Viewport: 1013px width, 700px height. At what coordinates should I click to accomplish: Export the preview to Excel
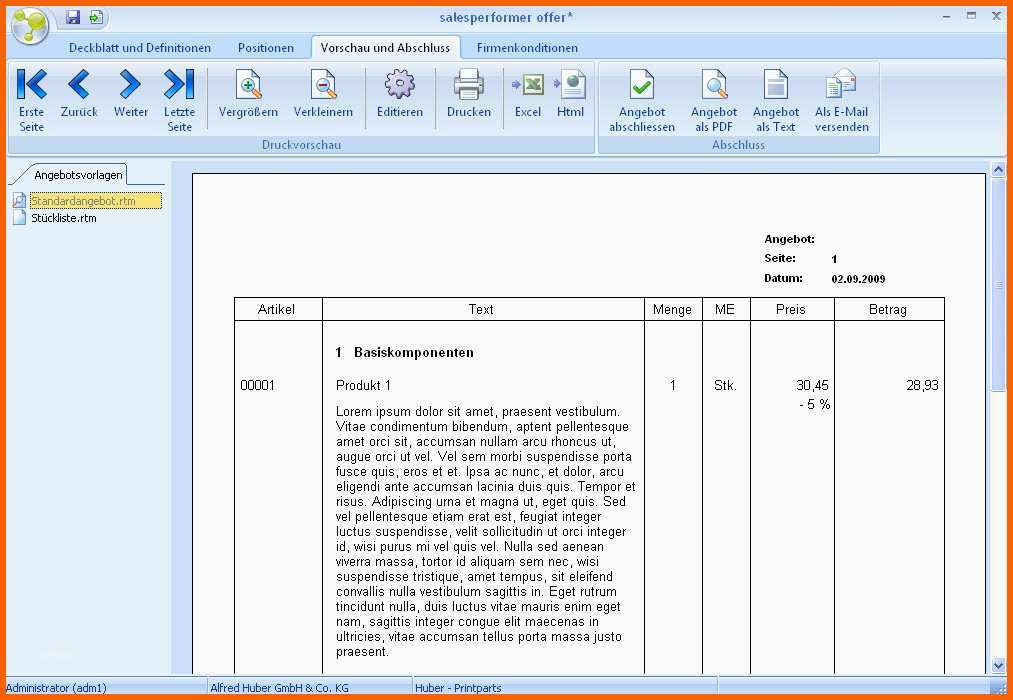[528, 94]
